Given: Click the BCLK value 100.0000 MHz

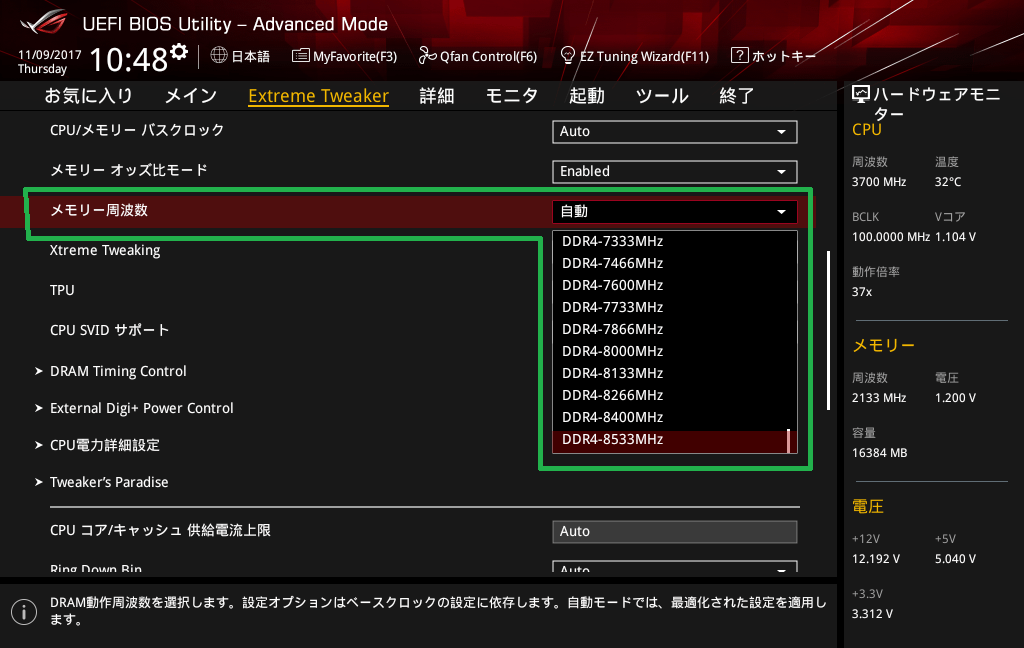Looking at the screenshot, I should (891, 237).
